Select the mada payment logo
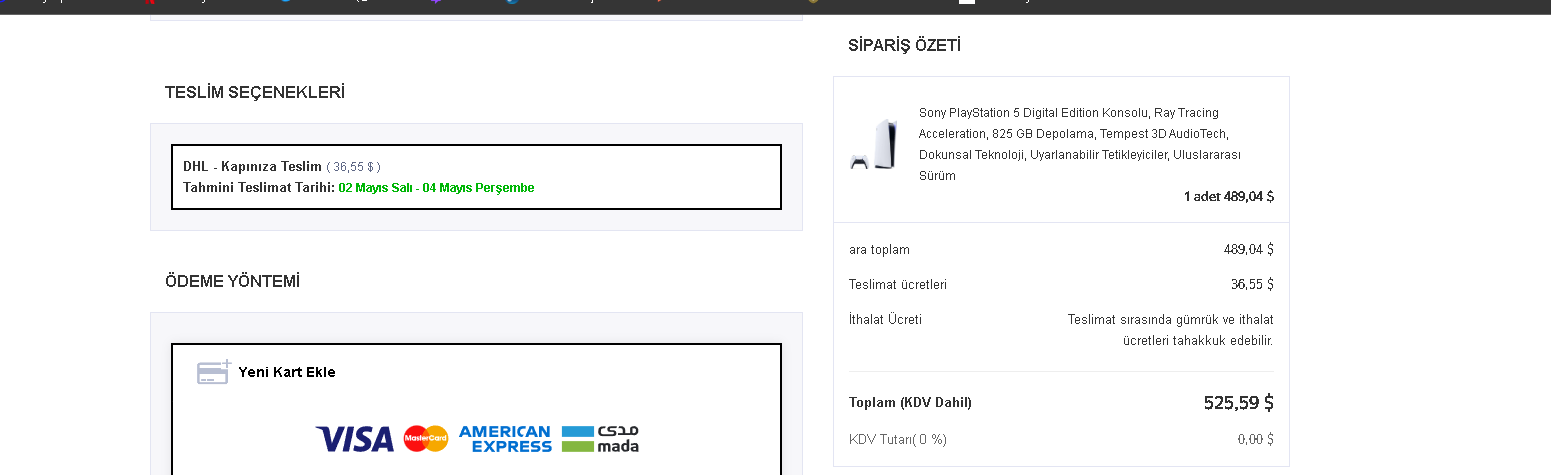The image size is (1551, 475). pos(600,439)
